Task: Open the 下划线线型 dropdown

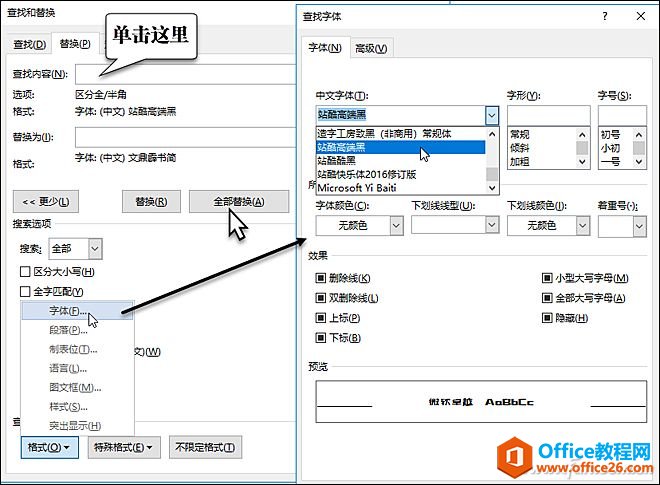Action: pos(492,225)
